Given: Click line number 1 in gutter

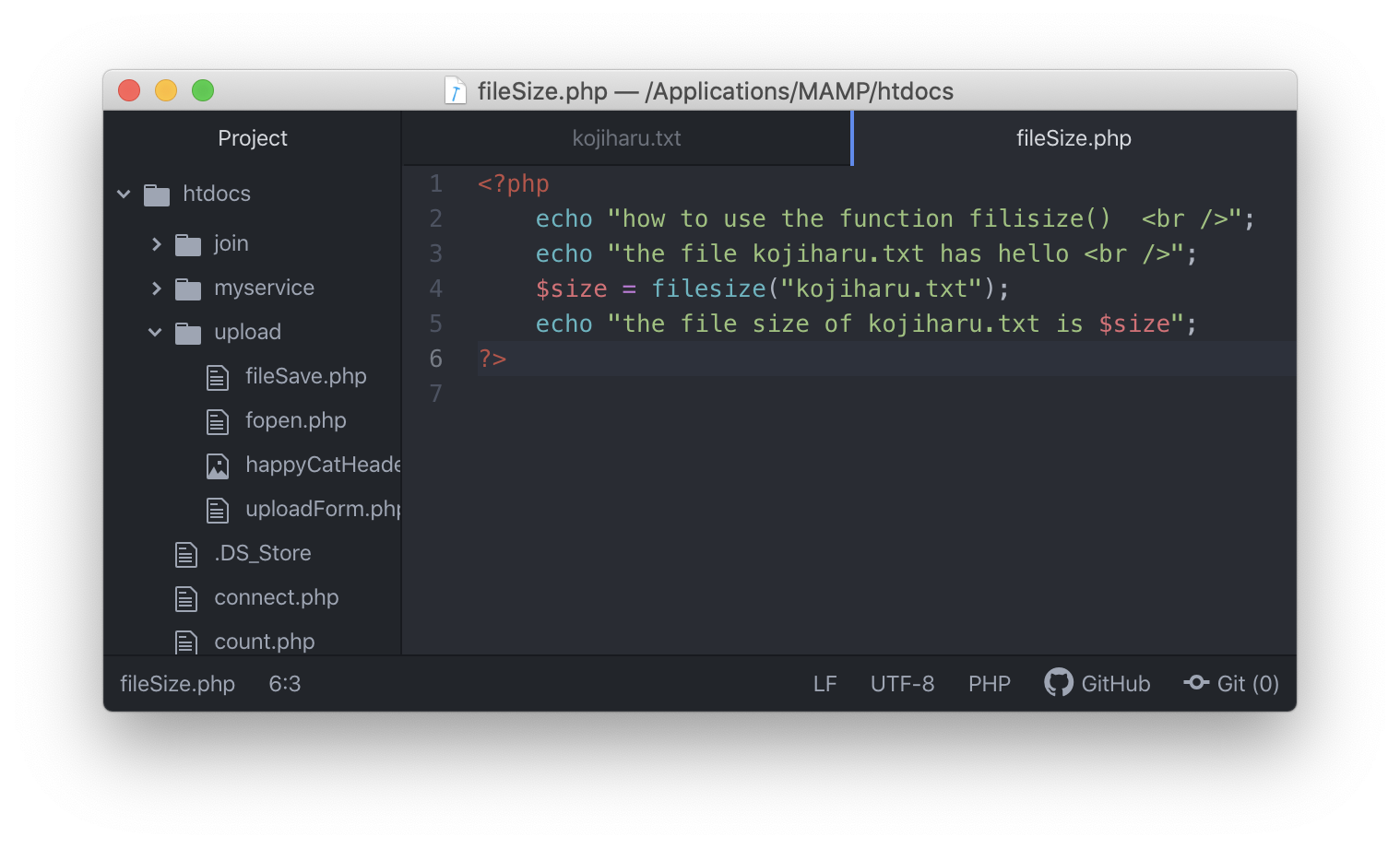Looking at the screenshot, I should (436, 183).
